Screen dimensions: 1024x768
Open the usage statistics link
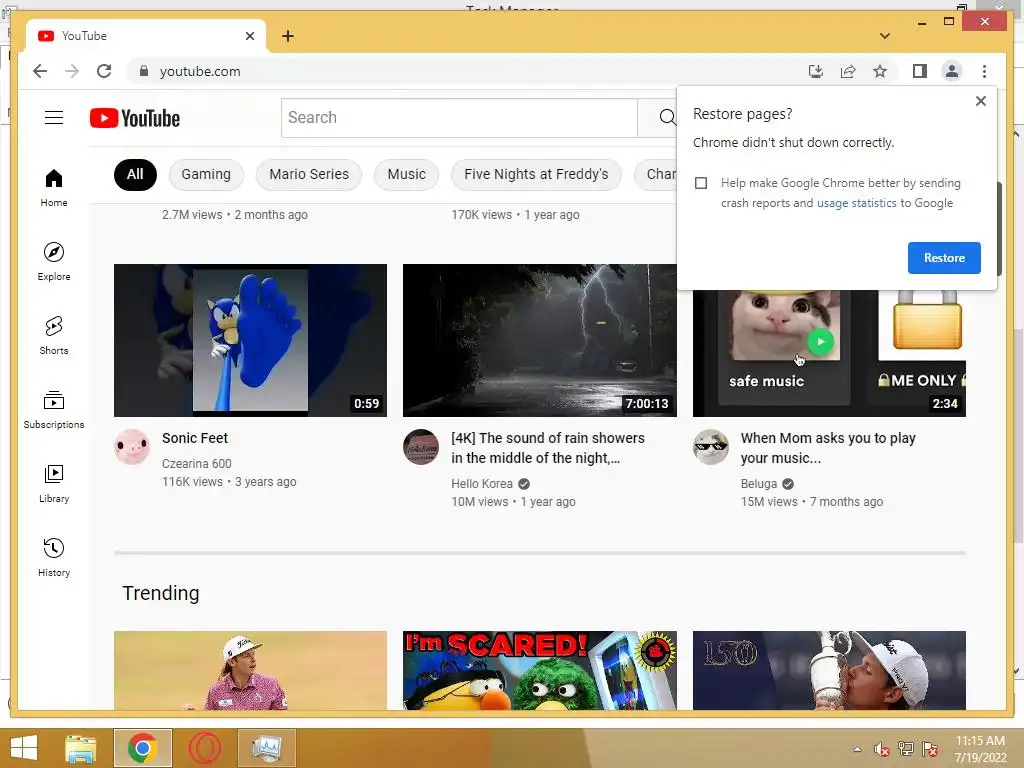[856, 203]
